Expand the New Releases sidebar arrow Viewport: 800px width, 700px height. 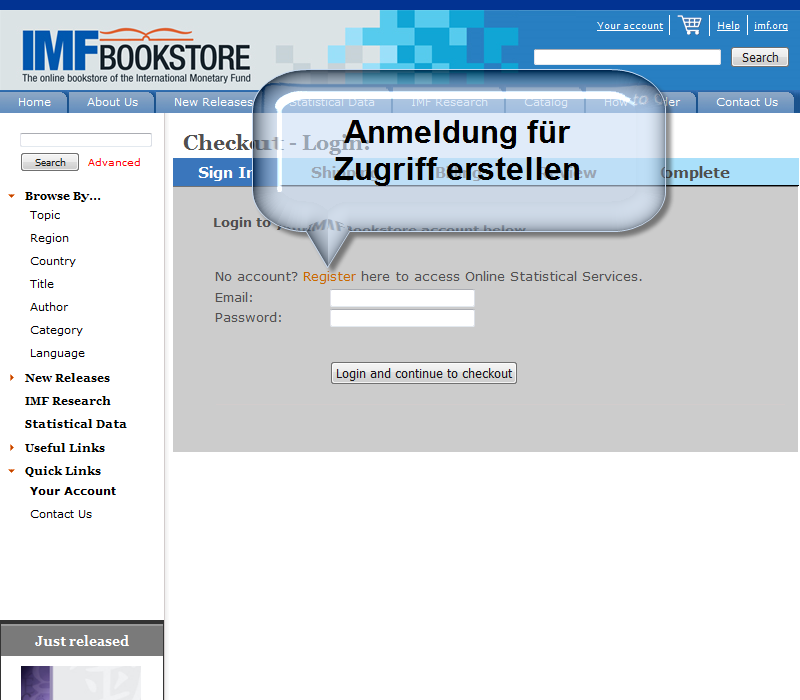coord(11,378)
